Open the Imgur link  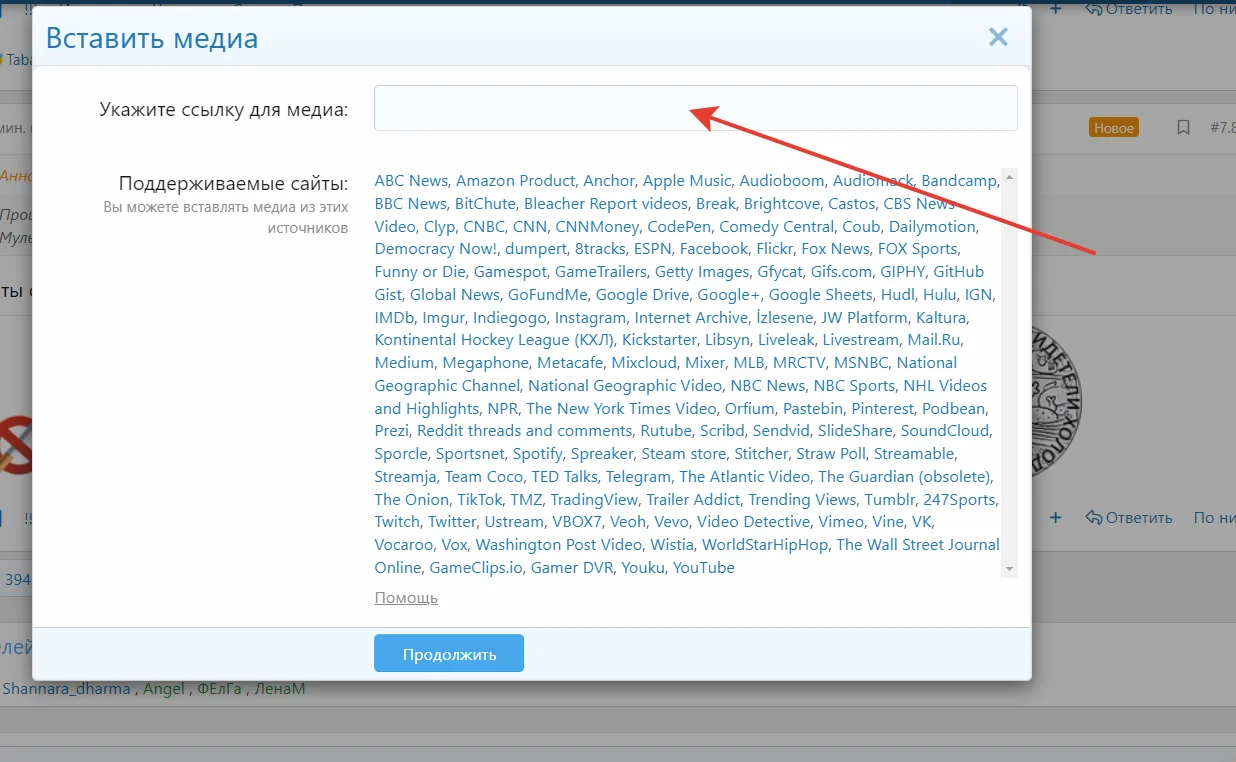(444, 318)
